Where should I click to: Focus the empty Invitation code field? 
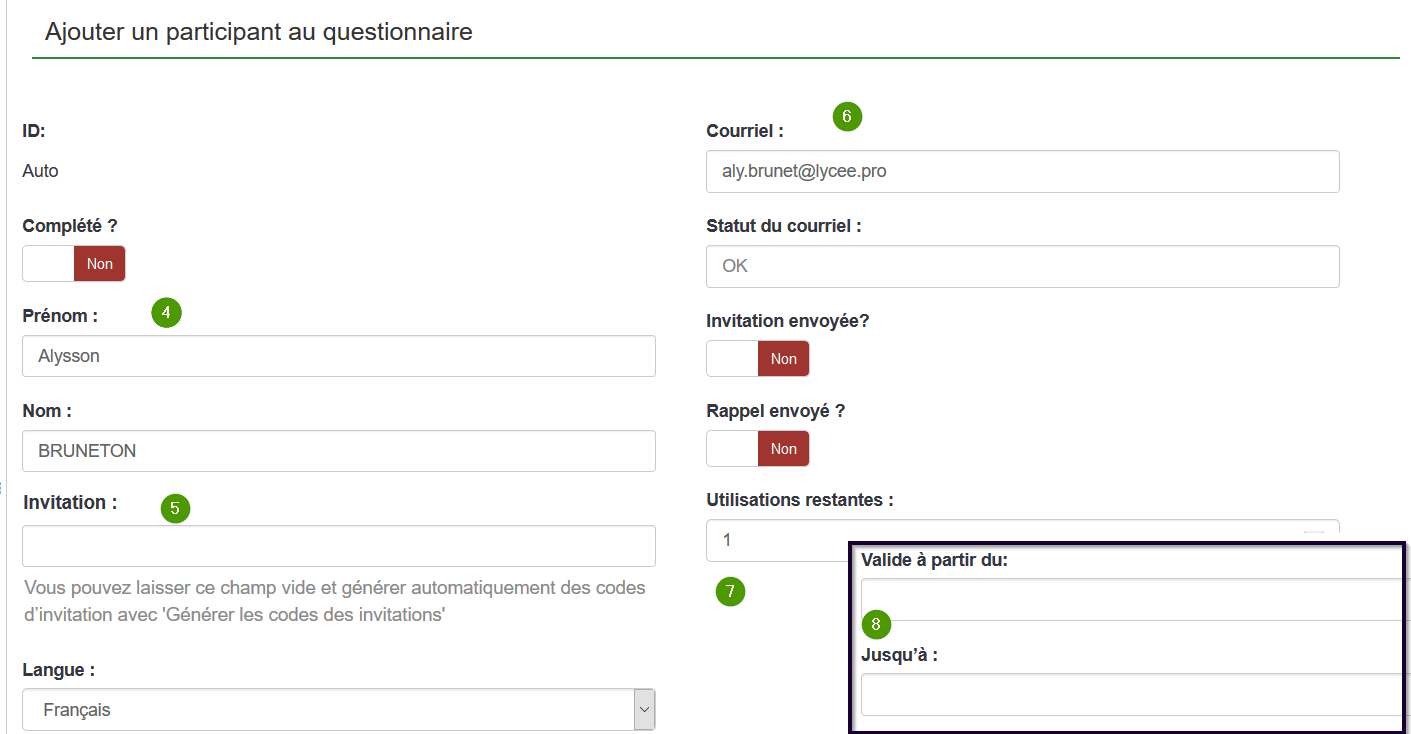click(x=339, y=546)
